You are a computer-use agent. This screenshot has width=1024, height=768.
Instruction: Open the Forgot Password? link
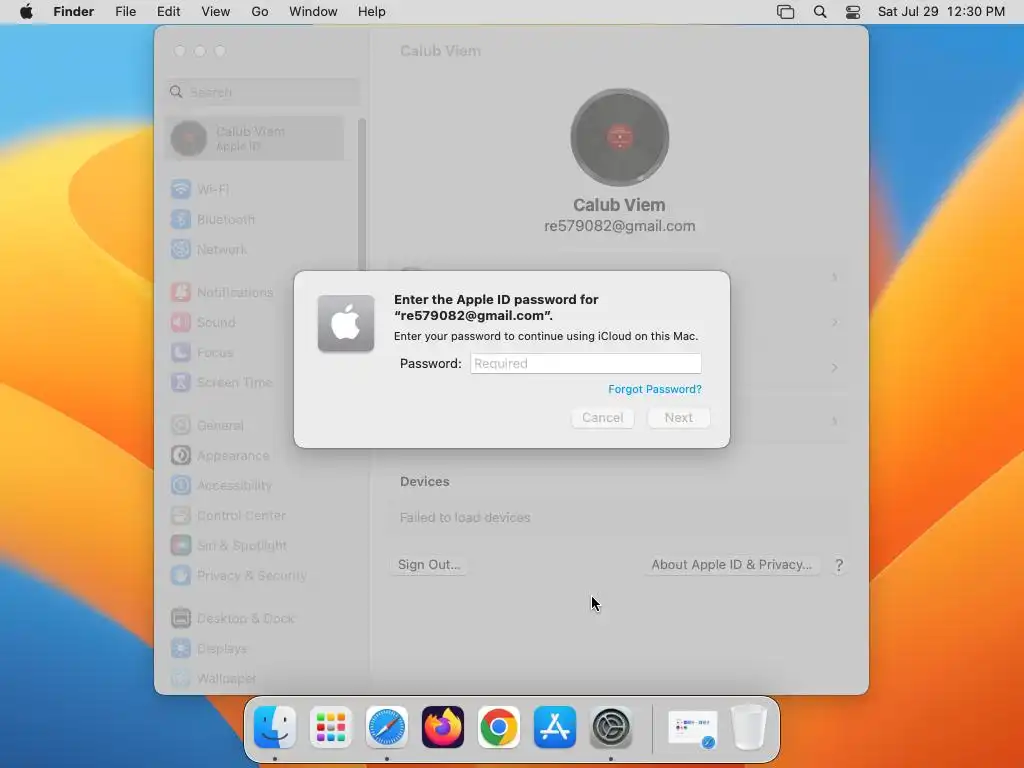(x=654, y=389)
